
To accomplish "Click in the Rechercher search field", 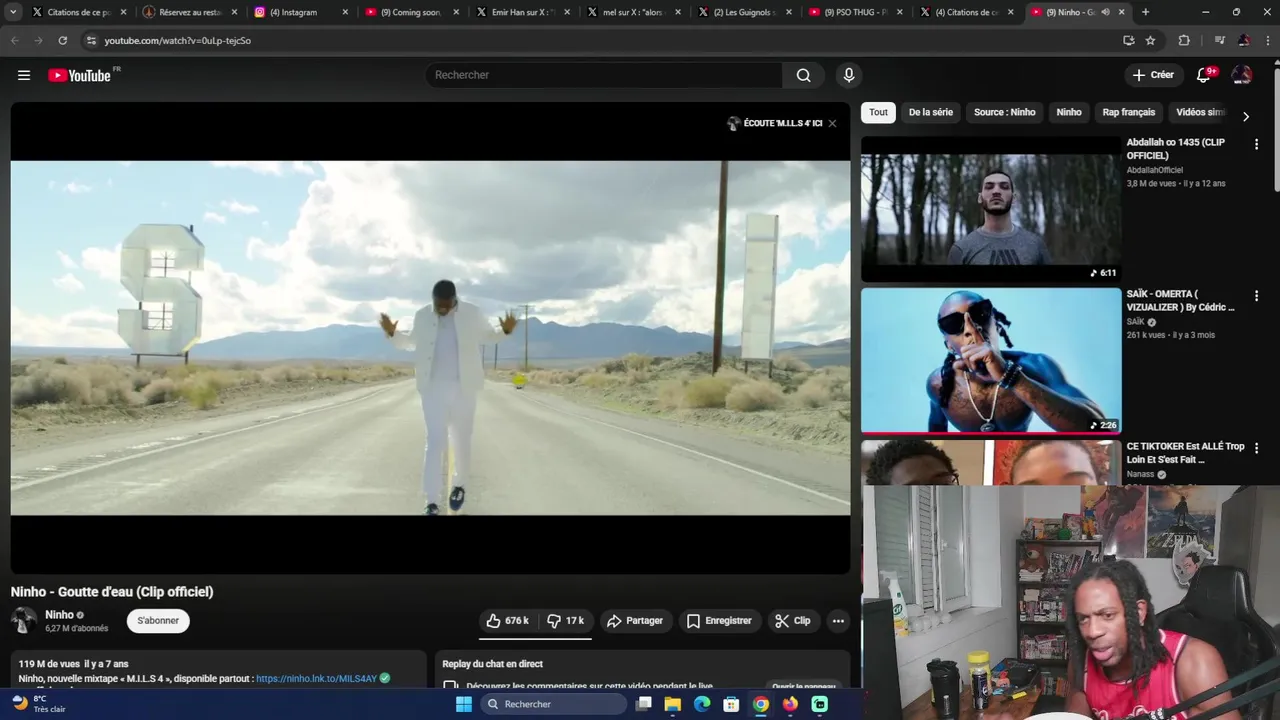I will (604, 75).
